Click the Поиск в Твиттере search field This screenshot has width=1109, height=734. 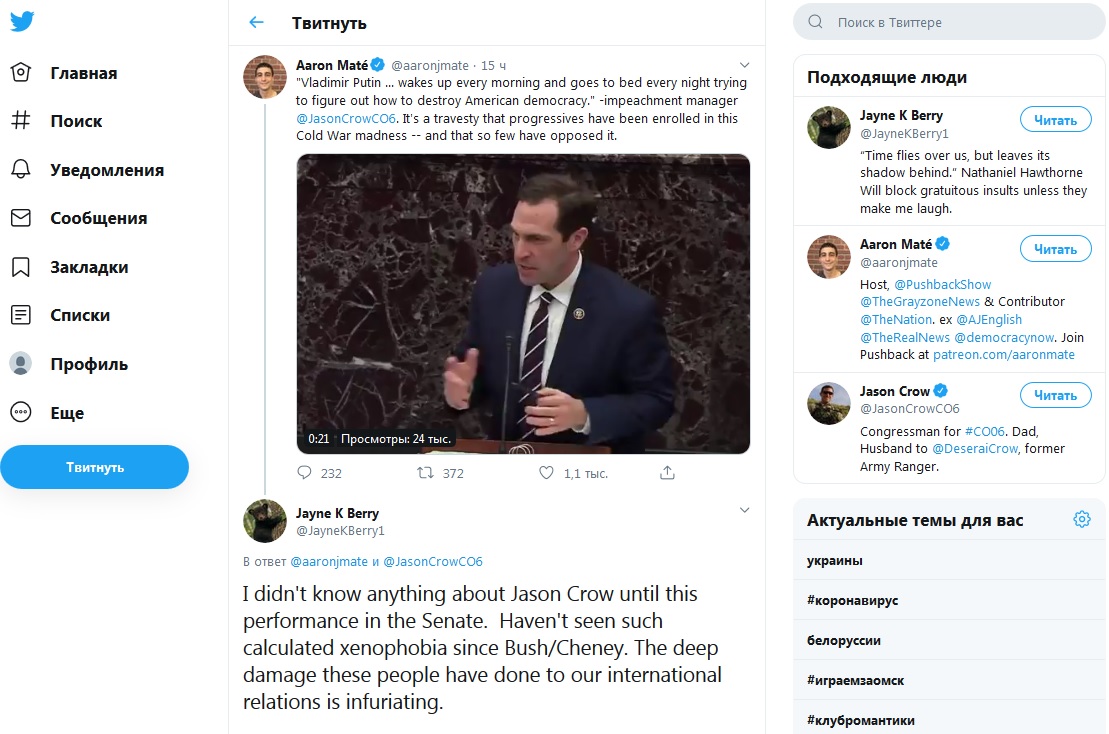tap(960, 22)
